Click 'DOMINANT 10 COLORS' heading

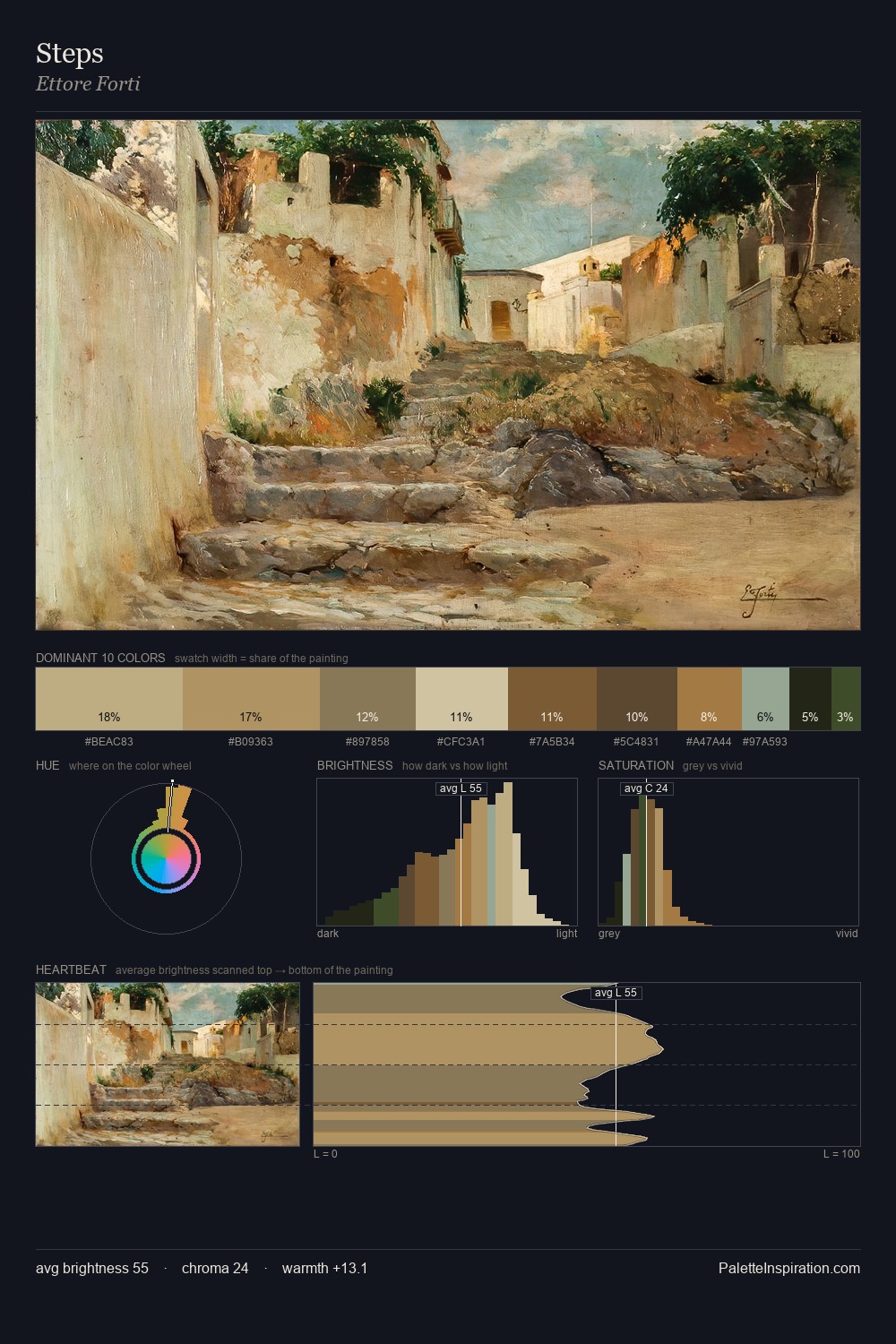(x=100, y=658)
